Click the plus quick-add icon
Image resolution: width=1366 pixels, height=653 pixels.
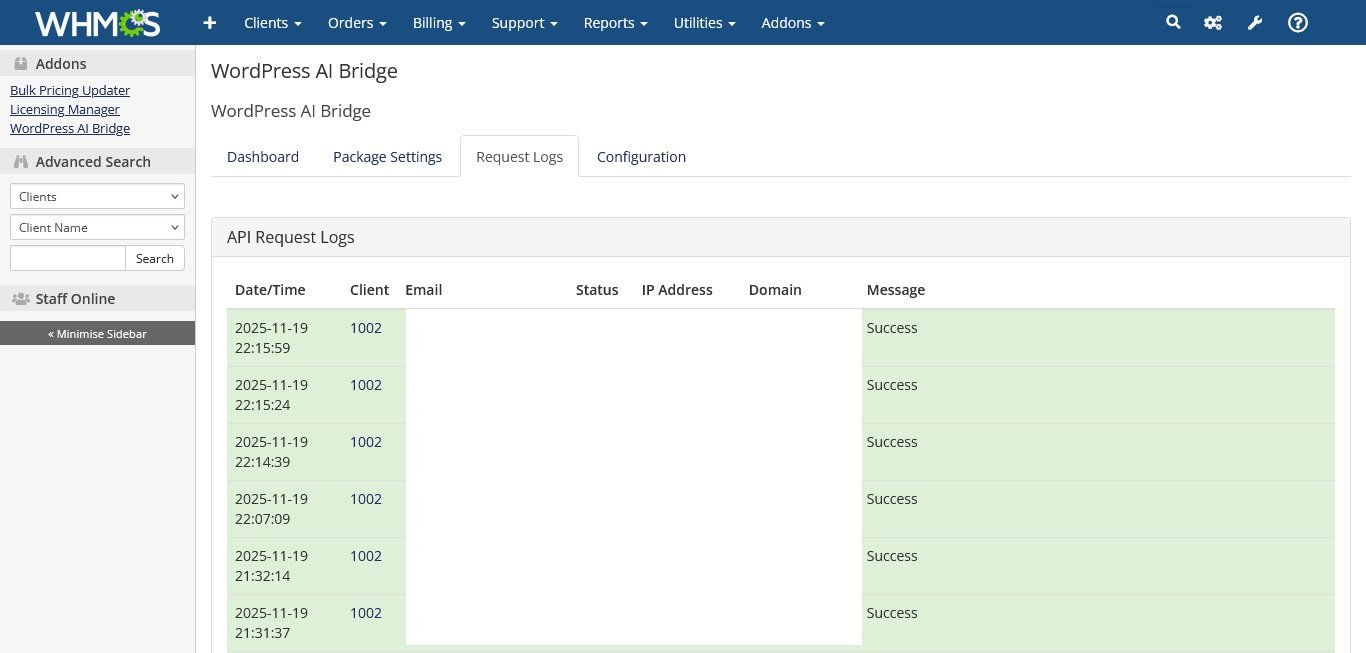(x=209, y=22)
